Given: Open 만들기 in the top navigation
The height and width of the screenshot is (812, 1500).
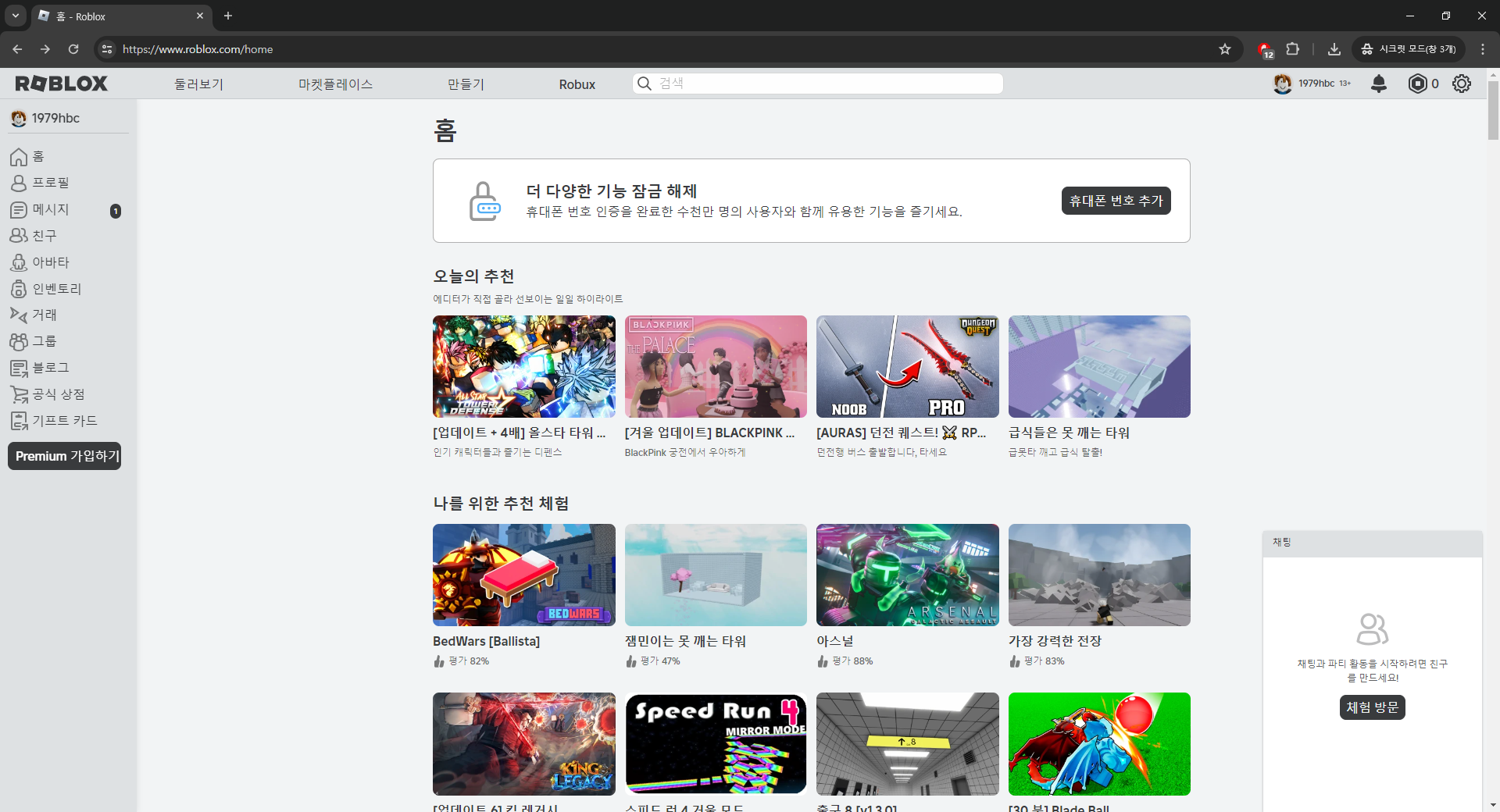Looking at the screenshot, I should click(466, 84).
